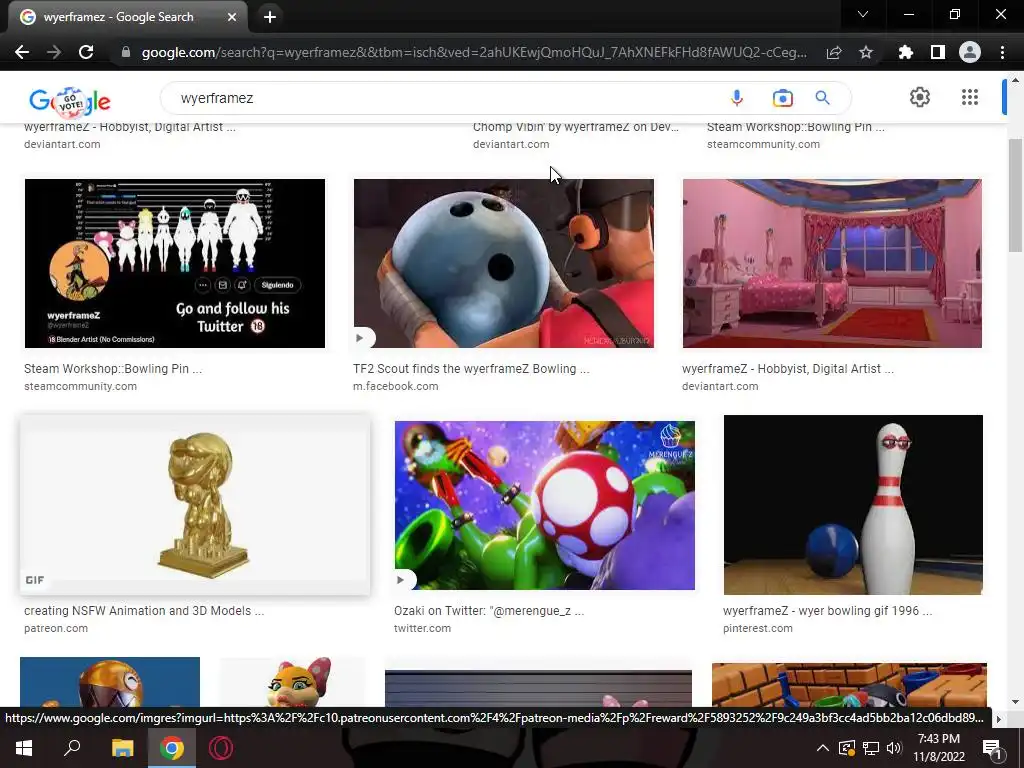Open the tab search dropdown arrow
The image size is (1024, 768).
(x=863, y=14)
